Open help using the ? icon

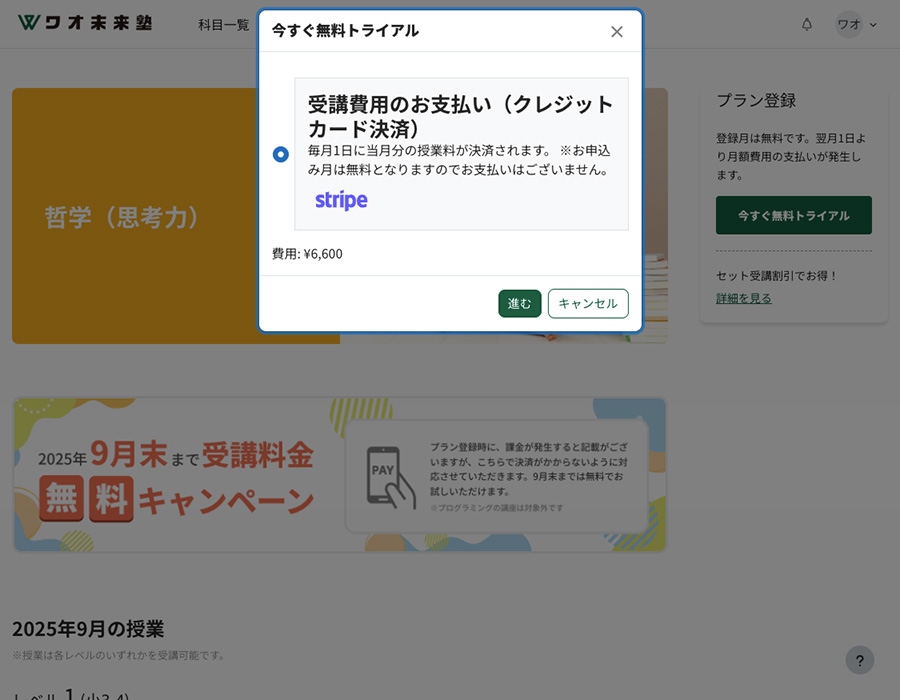click(x=858, y=660)
